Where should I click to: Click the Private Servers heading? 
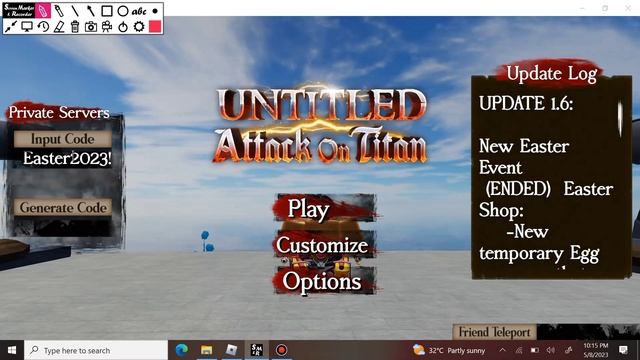(59, 112)
